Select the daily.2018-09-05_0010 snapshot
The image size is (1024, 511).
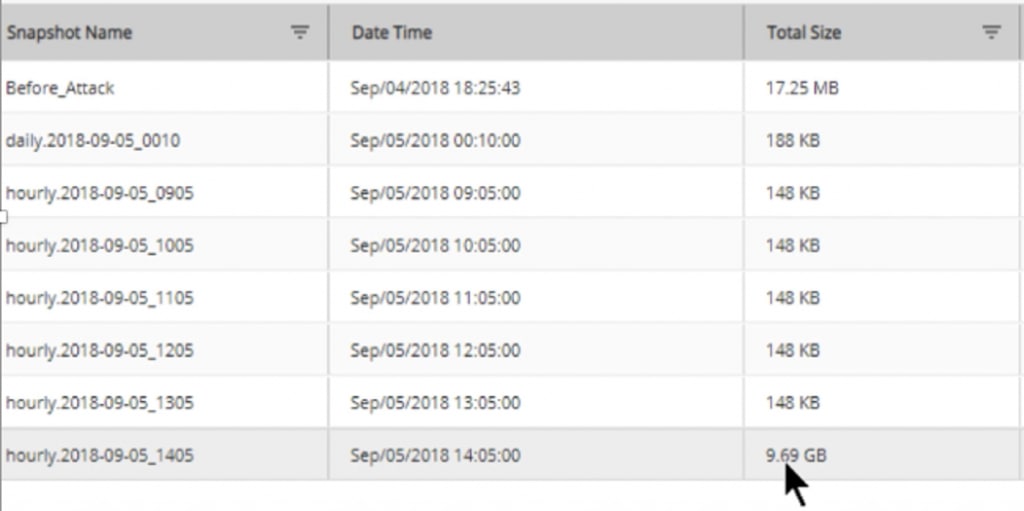point(93,141)
